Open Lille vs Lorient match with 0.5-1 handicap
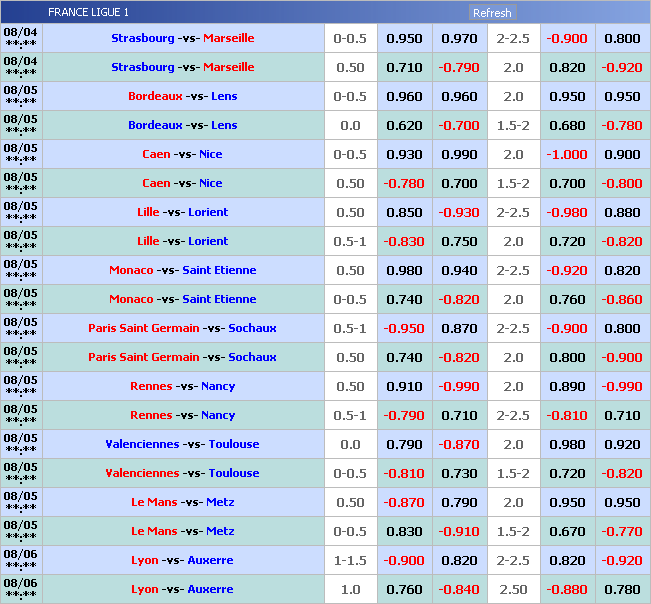Screen dimensions: 651x604 click(x=183, y=241)
